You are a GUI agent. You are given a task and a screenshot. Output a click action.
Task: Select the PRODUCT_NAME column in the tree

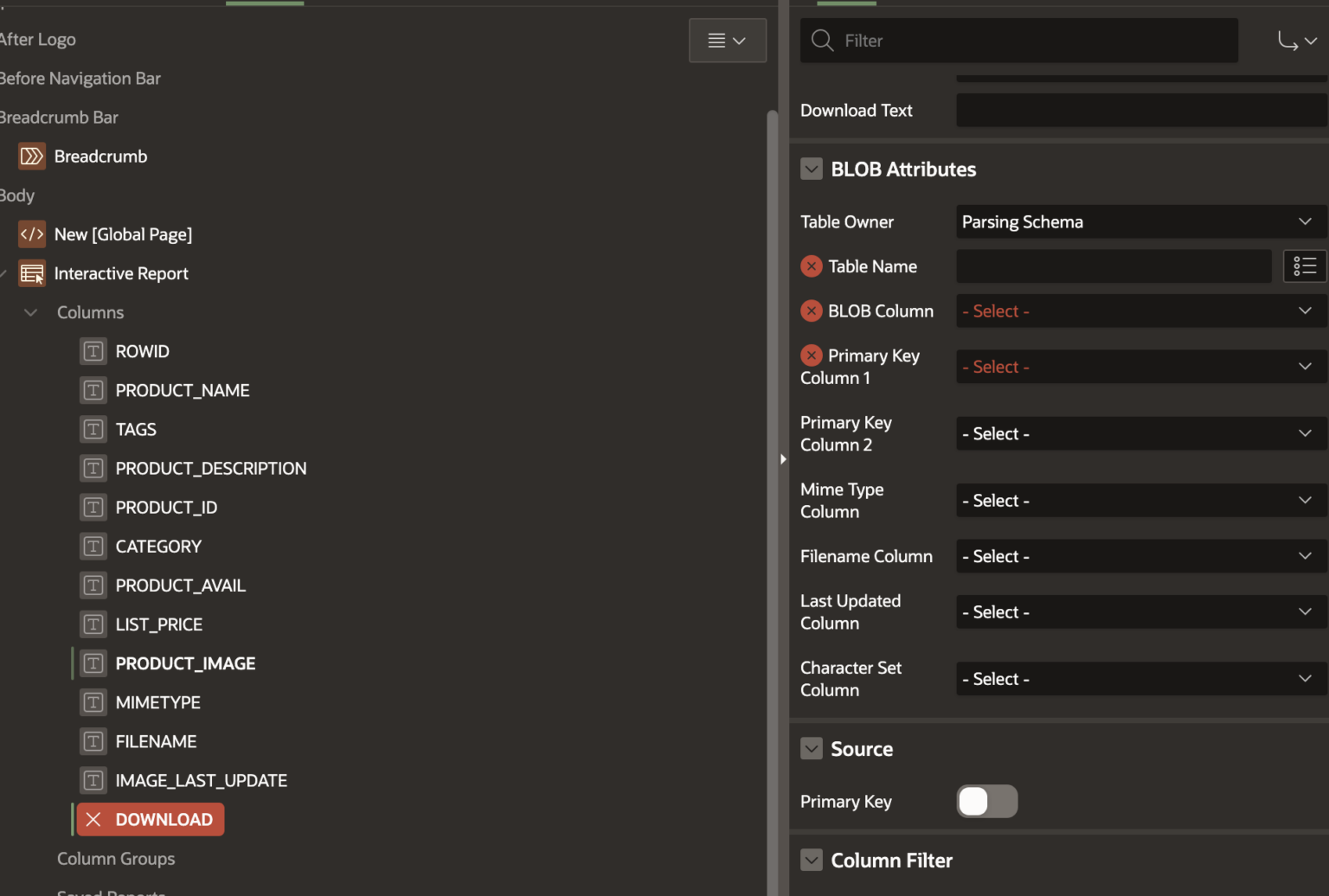click(x=182, y=390)
